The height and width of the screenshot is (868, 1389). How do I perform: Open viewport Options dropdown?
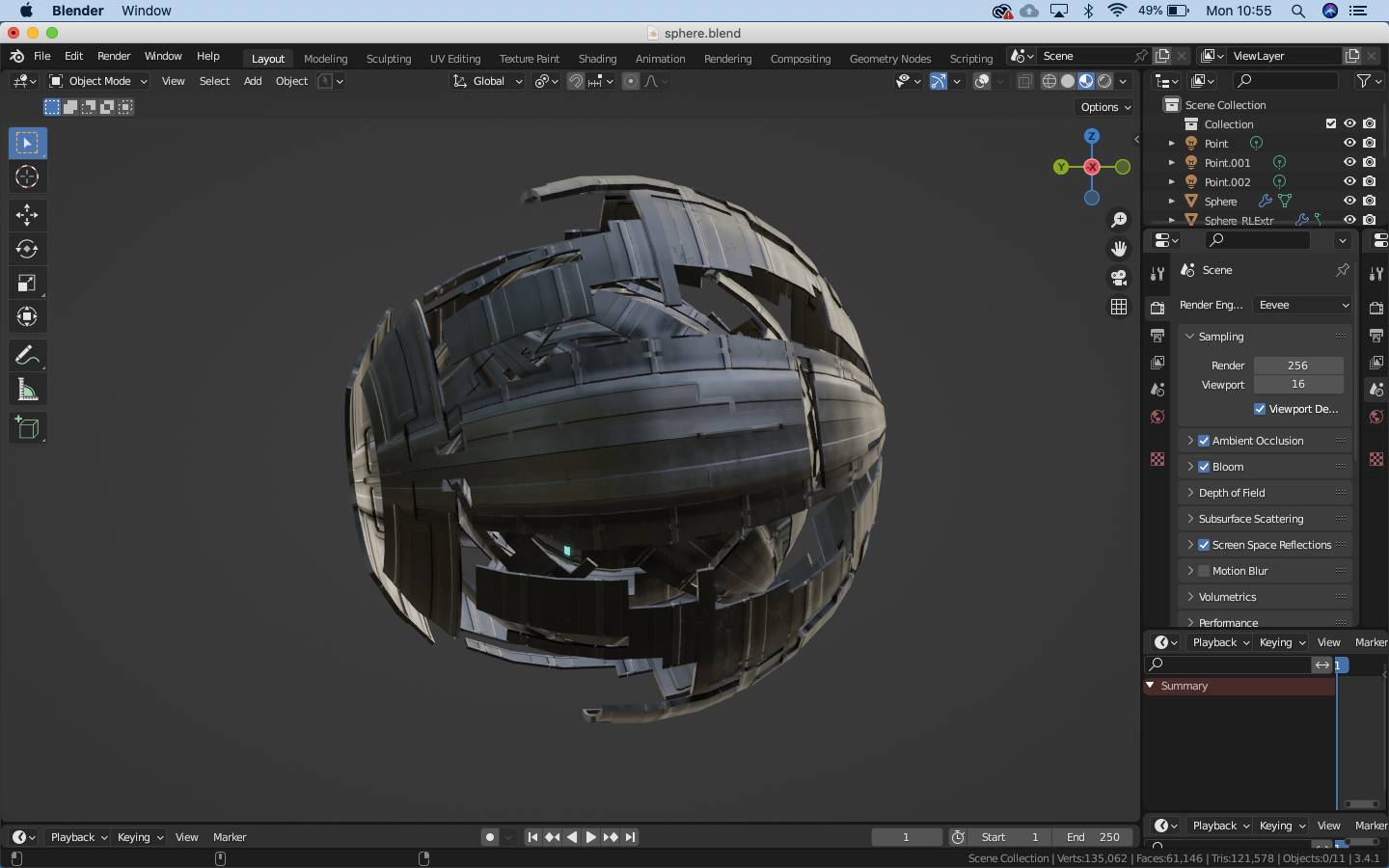coord(1105,107)
